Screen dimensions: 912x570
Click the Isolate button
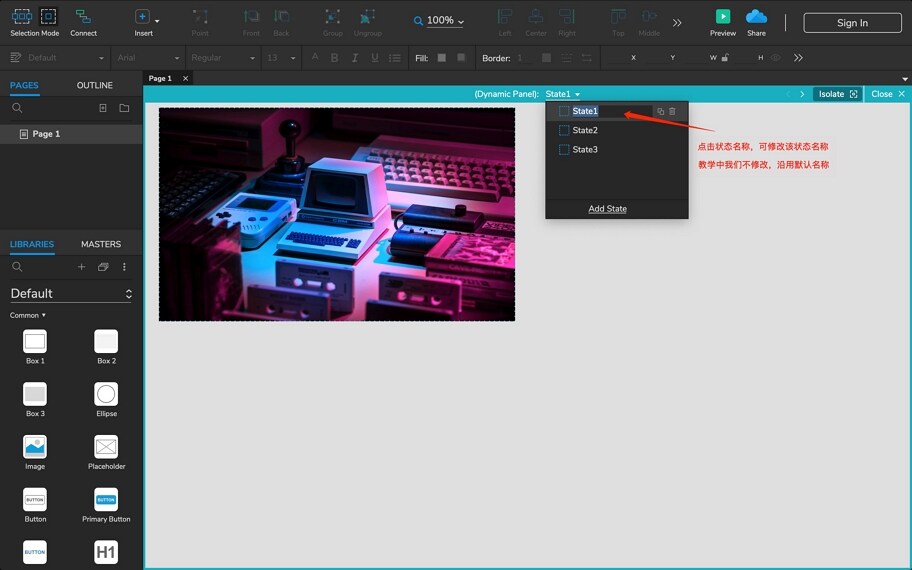(838, 94)
